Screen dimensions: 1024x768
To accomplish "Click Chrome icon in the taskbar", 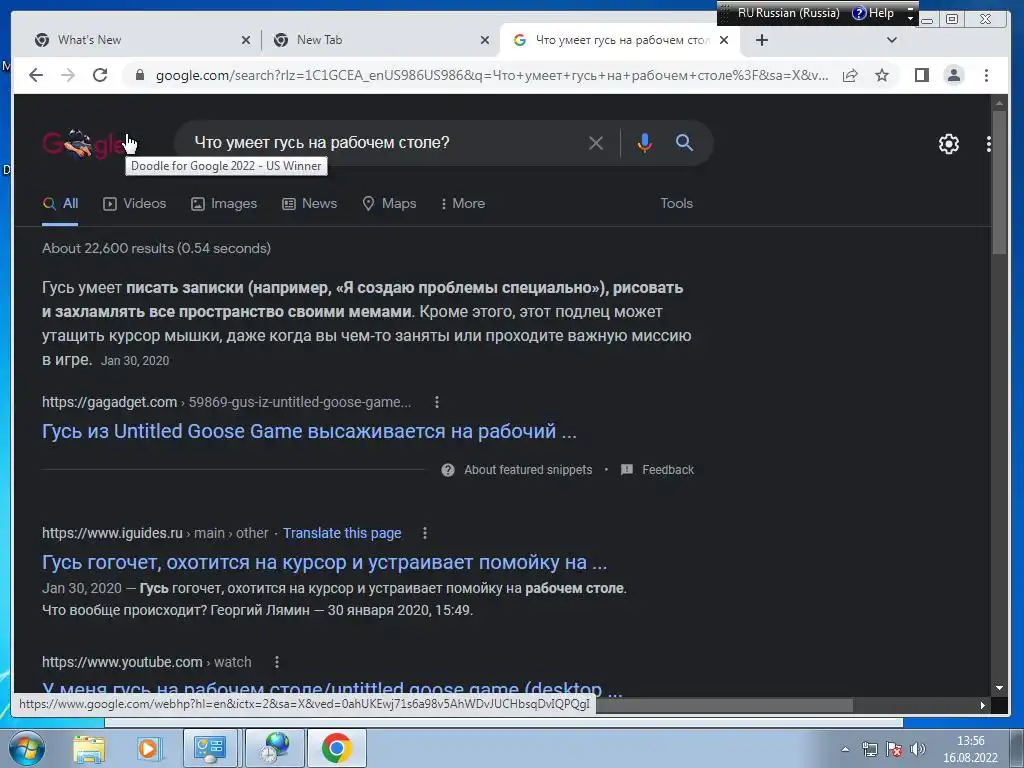I will pos(336,748).
